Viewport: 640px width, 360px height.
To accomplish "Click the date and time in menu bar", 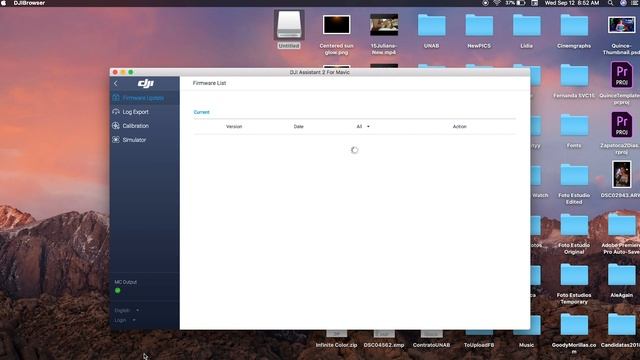I will tap(571, 3).
